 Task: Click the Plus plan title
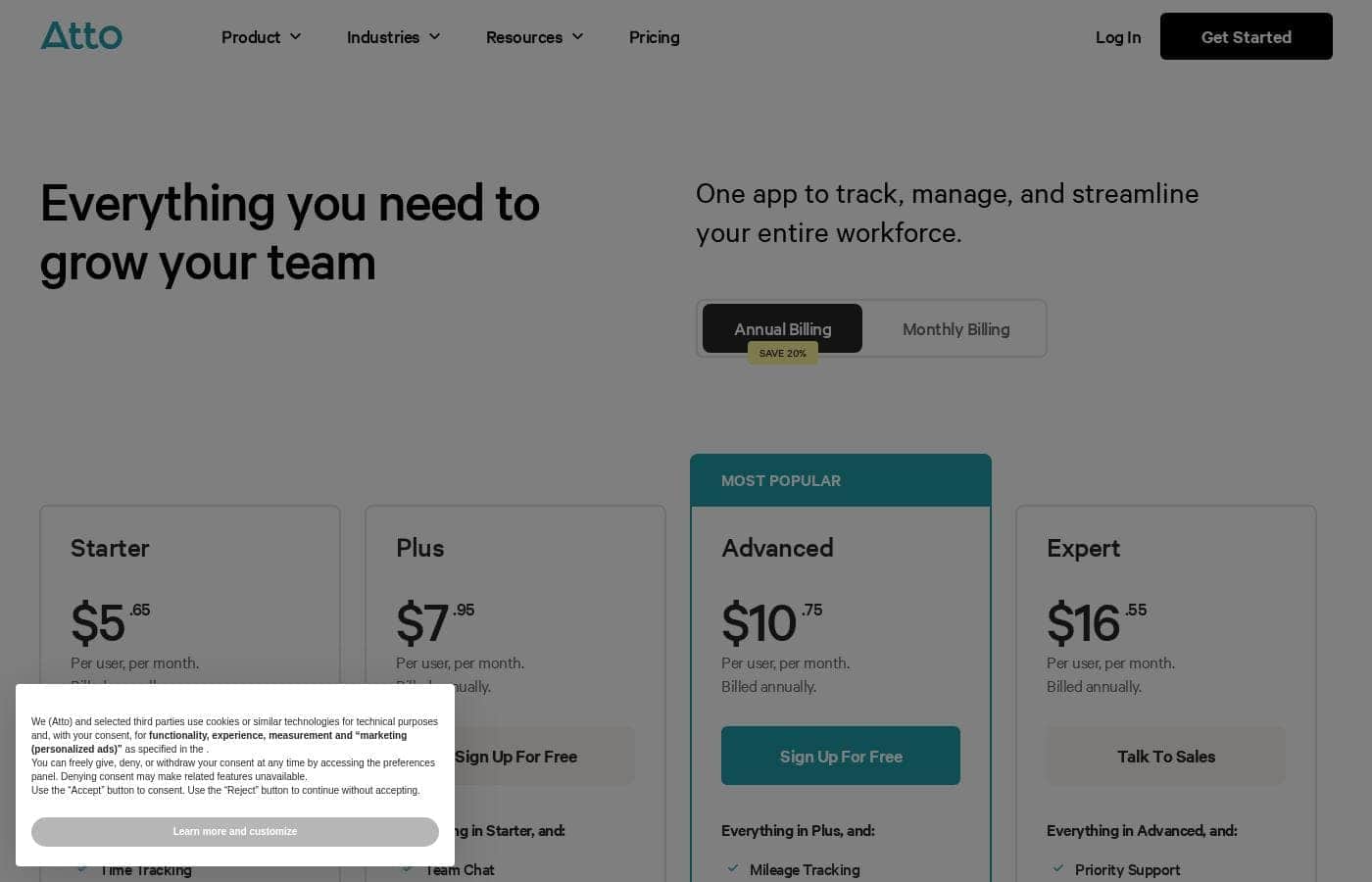coord(419,548)
